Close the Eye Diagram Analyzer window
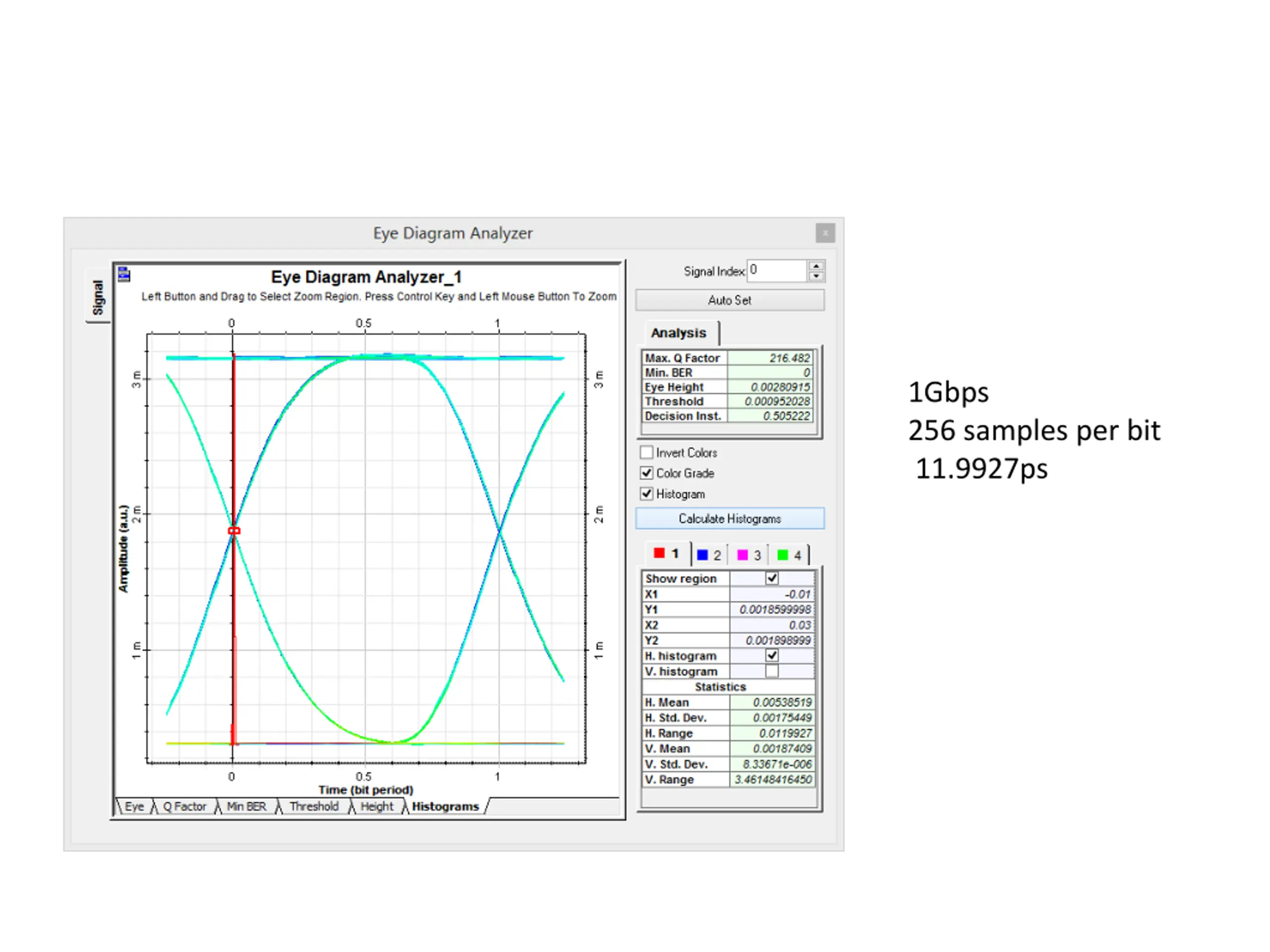The image size is (1270, 952). 825,233
